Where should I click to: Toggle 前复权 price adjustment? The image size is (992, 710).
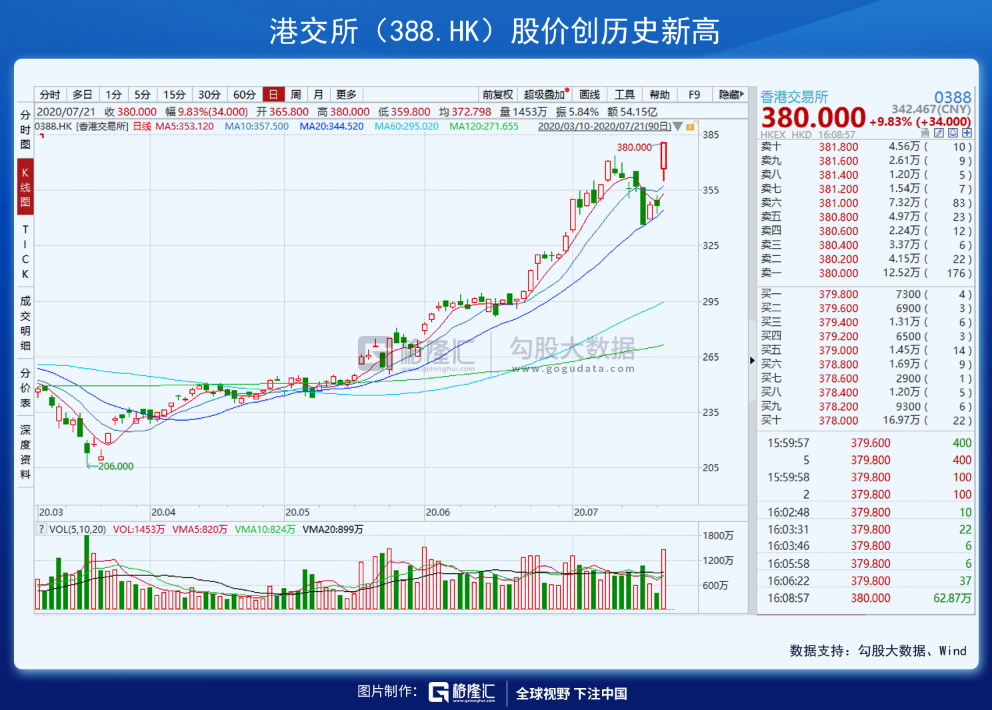coord(497,94)
